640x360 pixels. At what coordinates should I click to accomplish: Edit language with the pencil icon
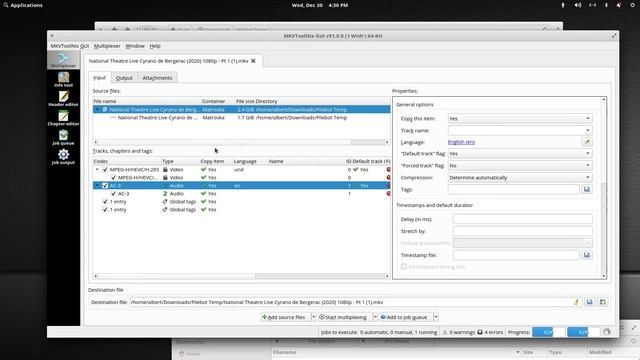pos(587,142)
